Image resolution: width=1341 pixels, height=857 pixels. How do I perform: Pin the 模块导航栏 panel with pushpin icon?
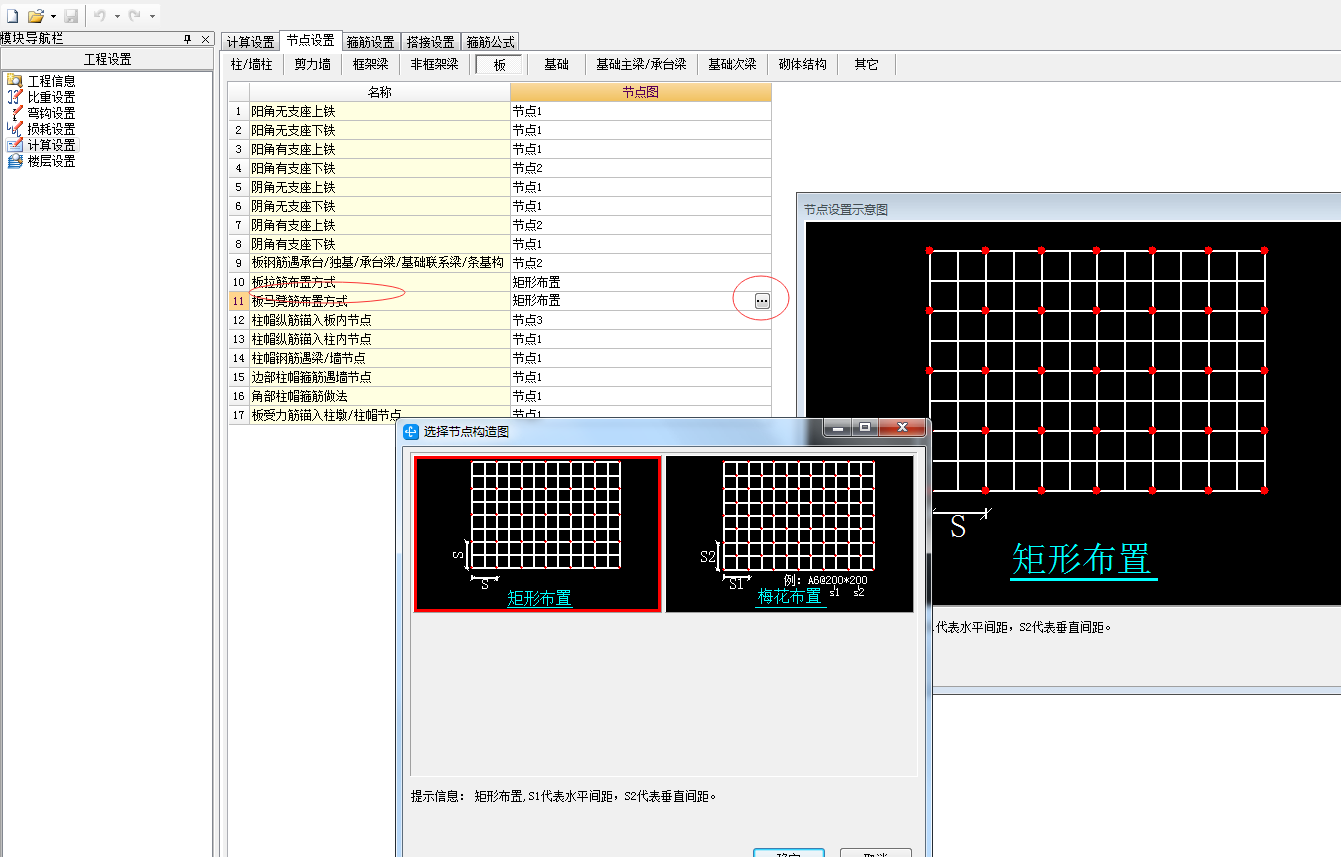point(187,39)
